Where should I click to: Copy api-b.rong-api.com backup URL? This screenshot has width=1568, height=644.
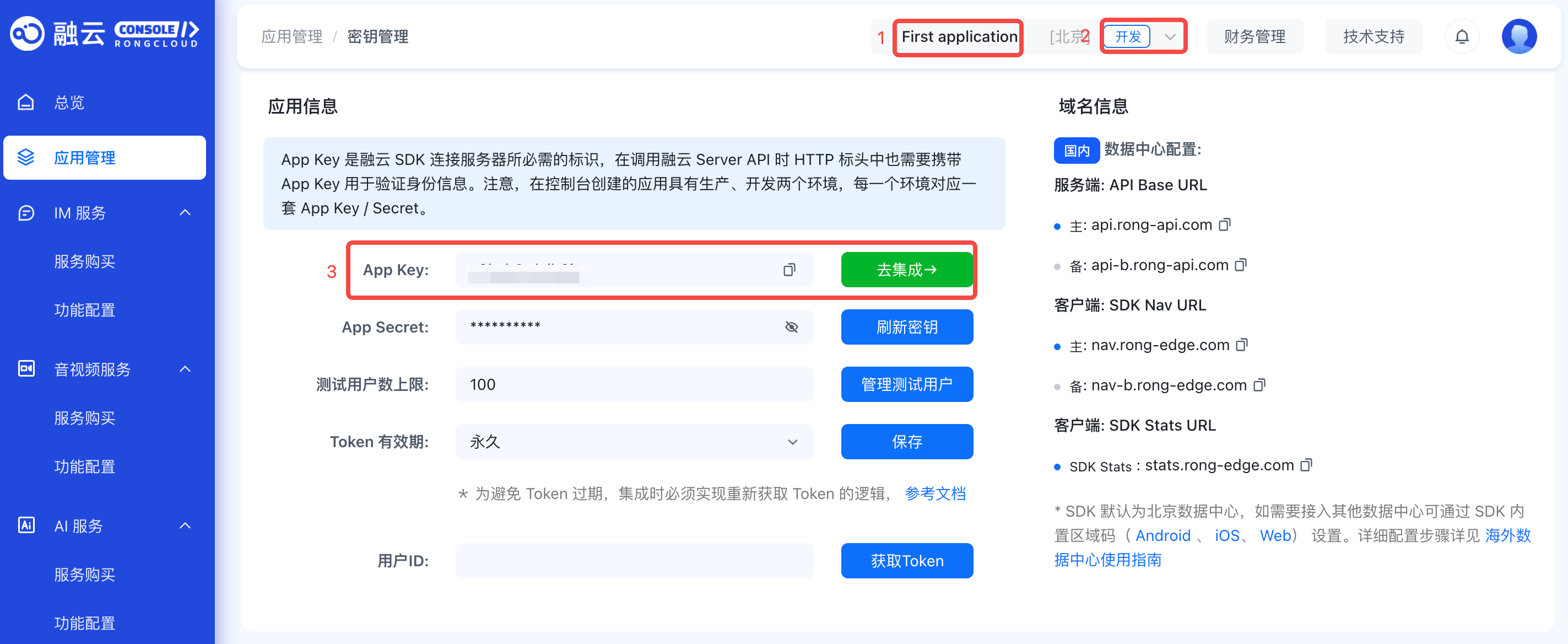click(1240, 265)
